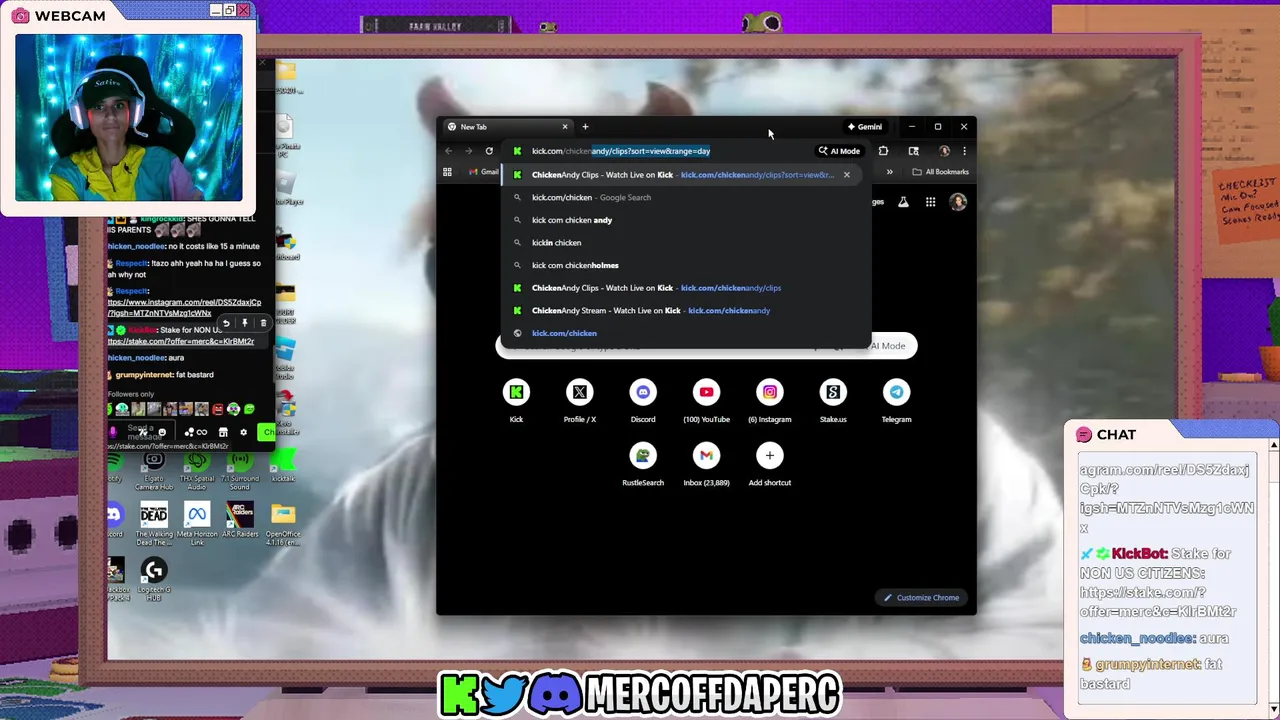Open Chrome's three-dot menu
Screen dimensions: 1280x720
coord(964,151)
